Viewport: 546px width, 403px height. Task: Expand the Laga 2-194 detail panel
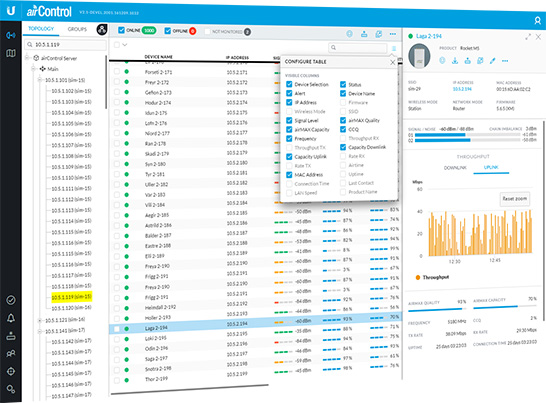[528, 36]
